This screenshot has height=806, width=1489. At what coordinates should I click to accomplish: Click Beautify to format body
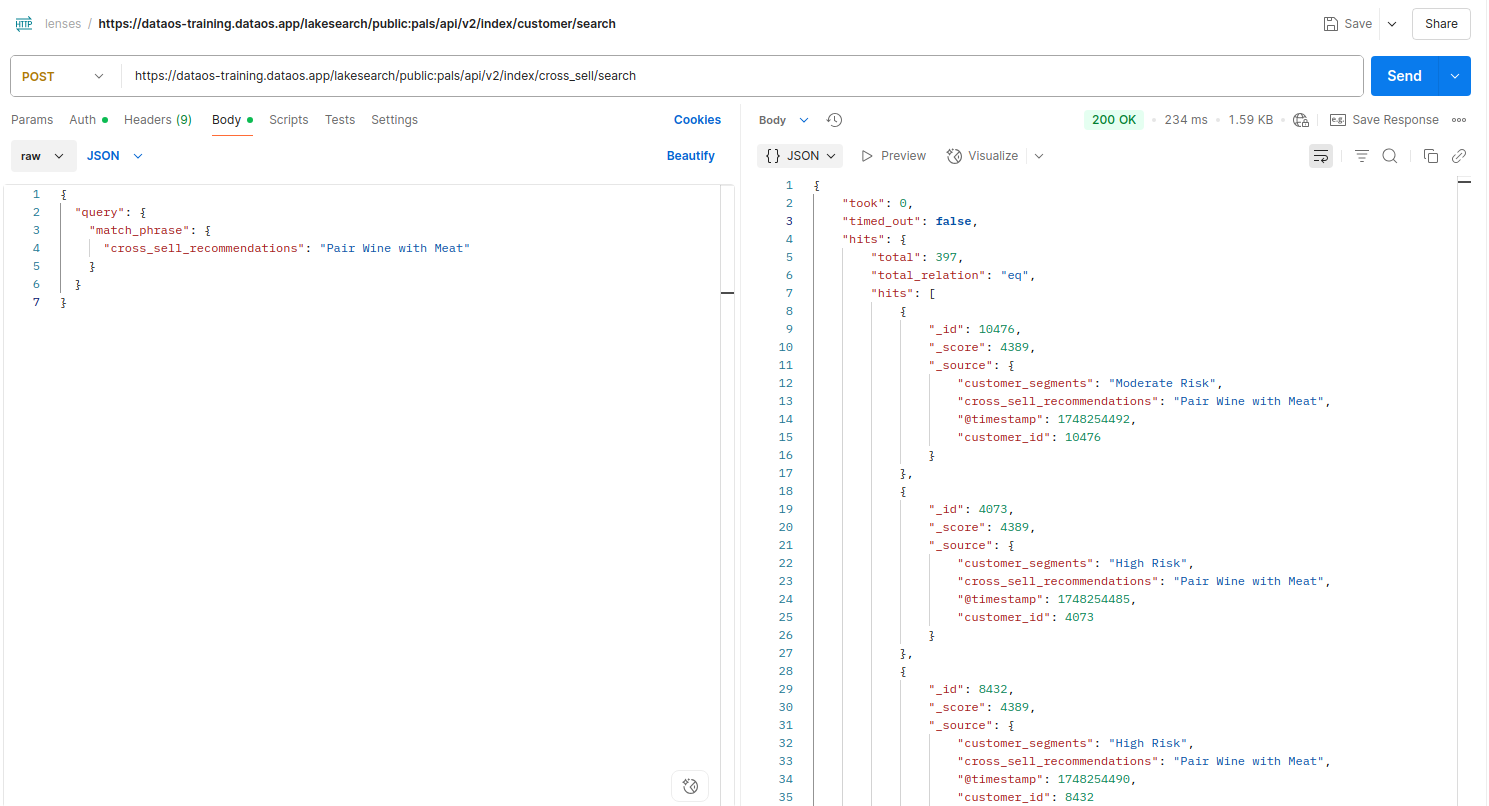[691, 156]
